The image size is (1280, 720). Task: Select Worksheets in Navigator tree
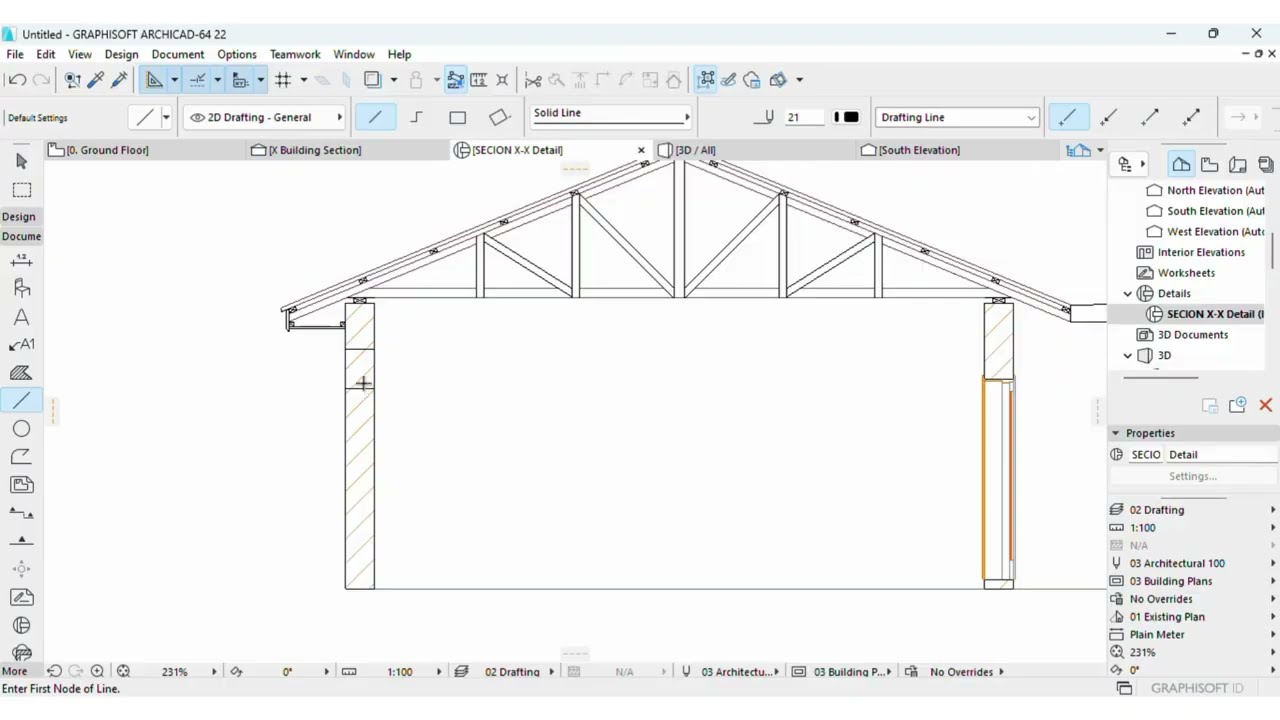click(1186, 273)
